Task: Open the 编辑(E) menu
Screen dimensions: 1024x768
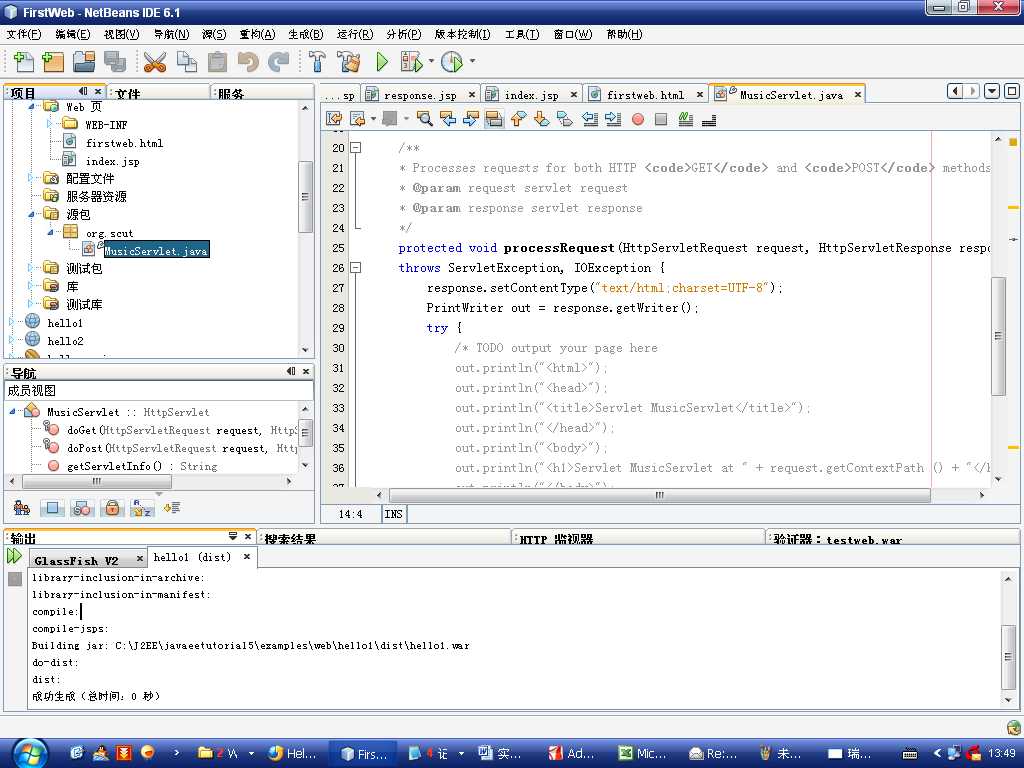Action: (x=72, y=34)
